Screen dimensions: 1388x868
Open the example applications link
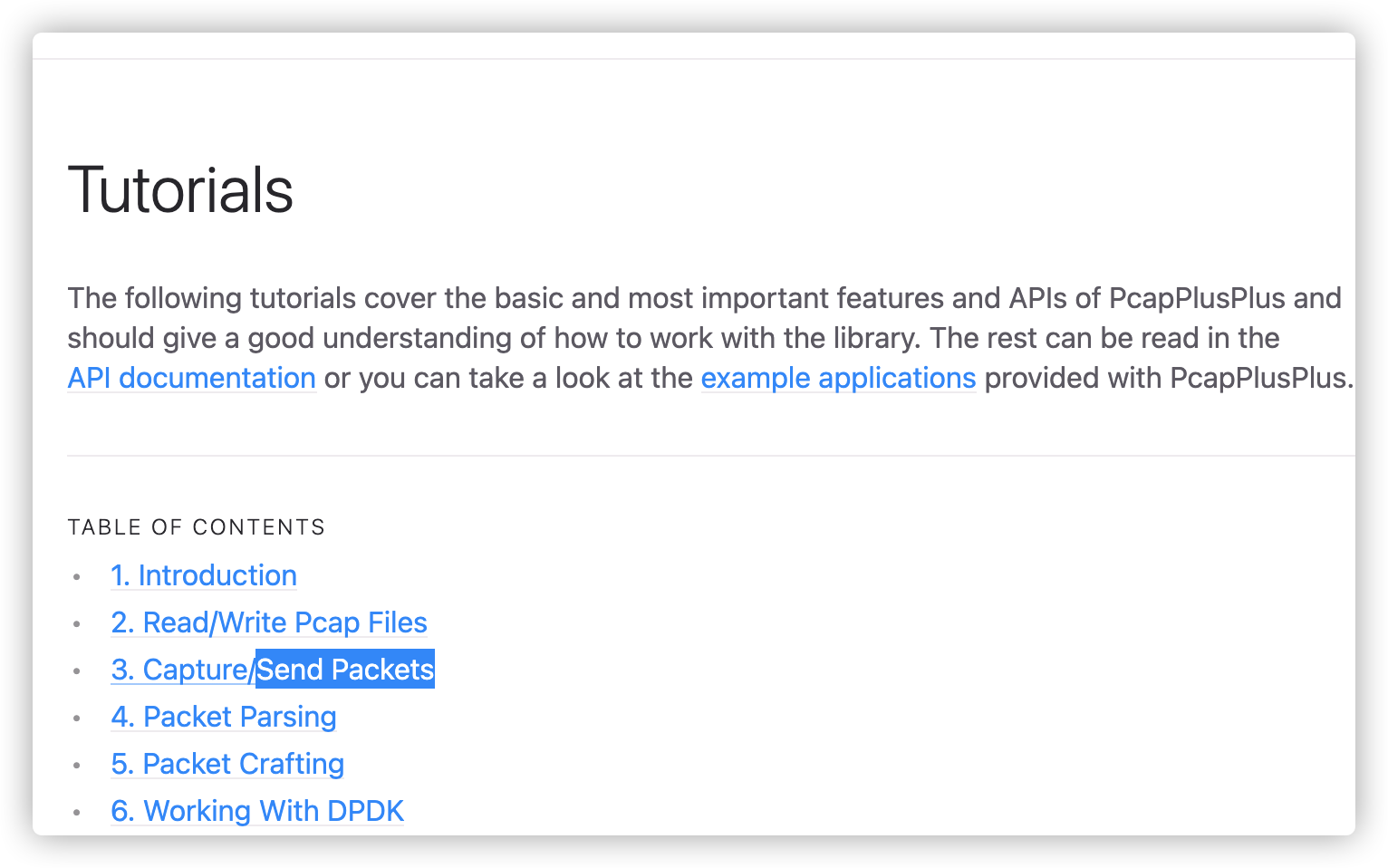coord(838,378)
